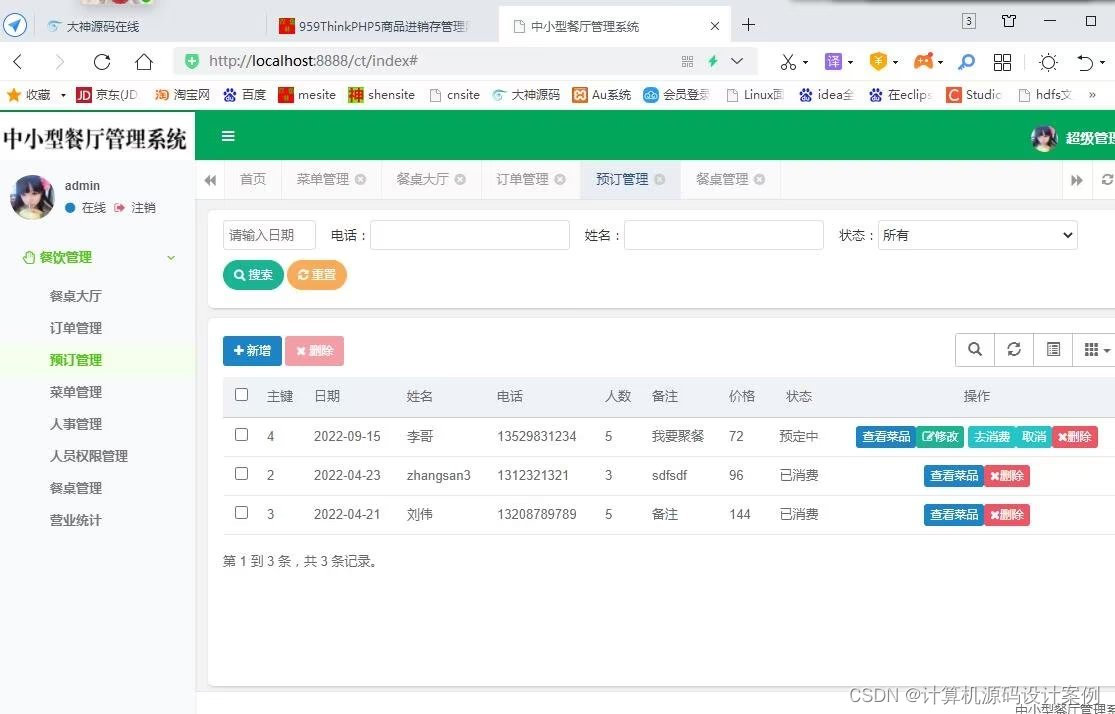Click 取消 for row 李哥

(x=1034, y=437)
